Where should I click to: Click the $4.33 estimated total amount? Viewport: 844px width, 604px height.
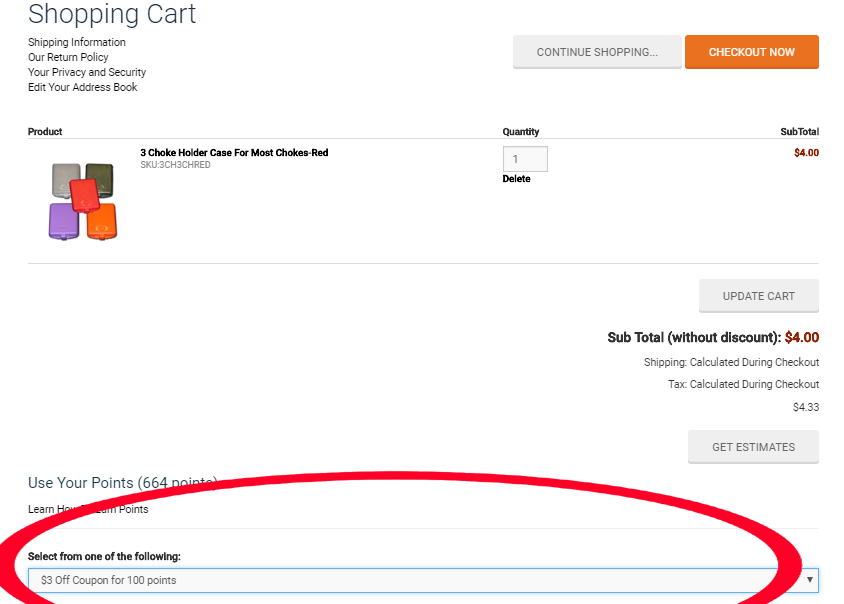pos(805,407)
